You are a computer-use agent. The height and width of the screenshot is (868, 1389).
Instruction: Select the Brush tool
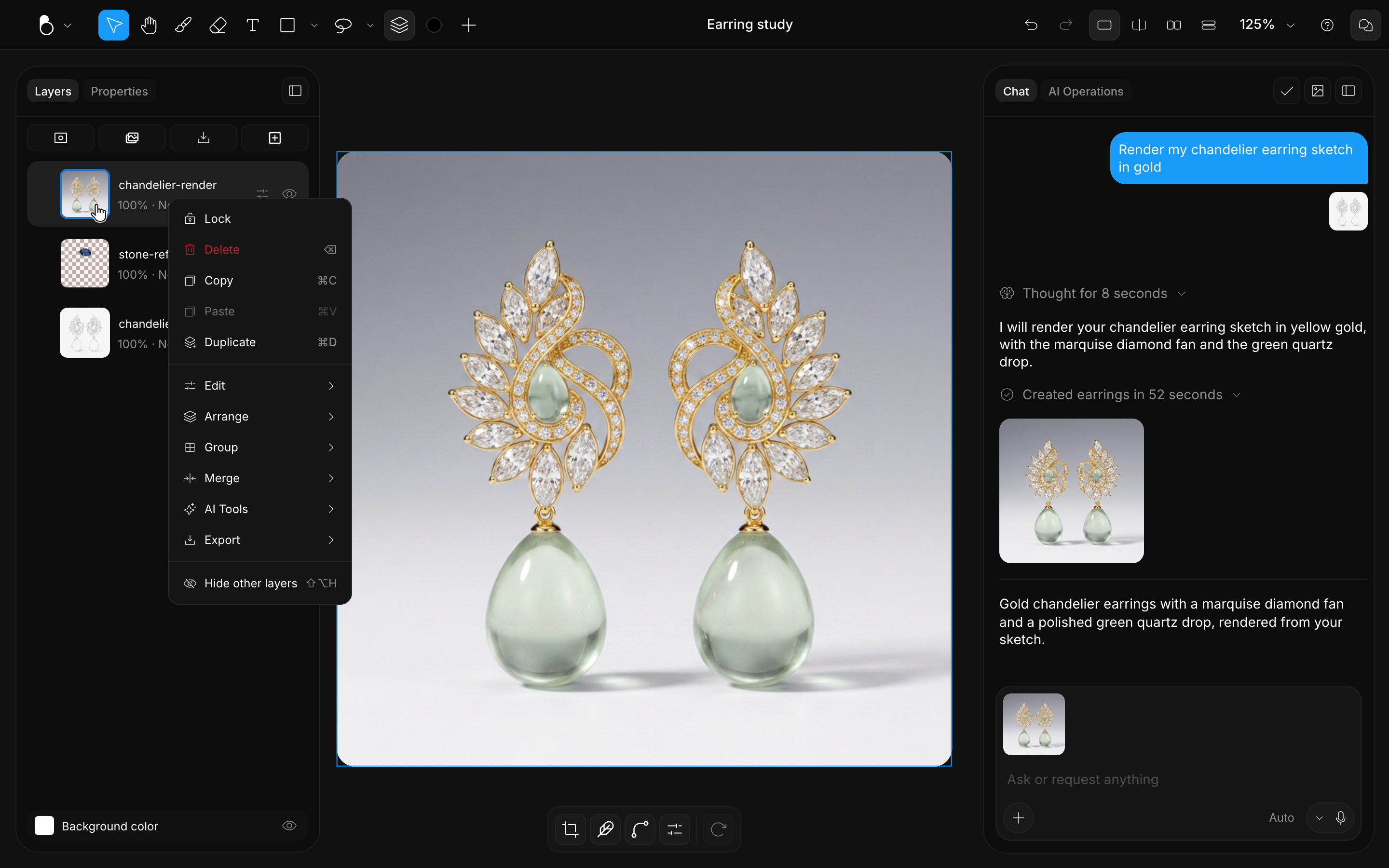coord(183,25)
